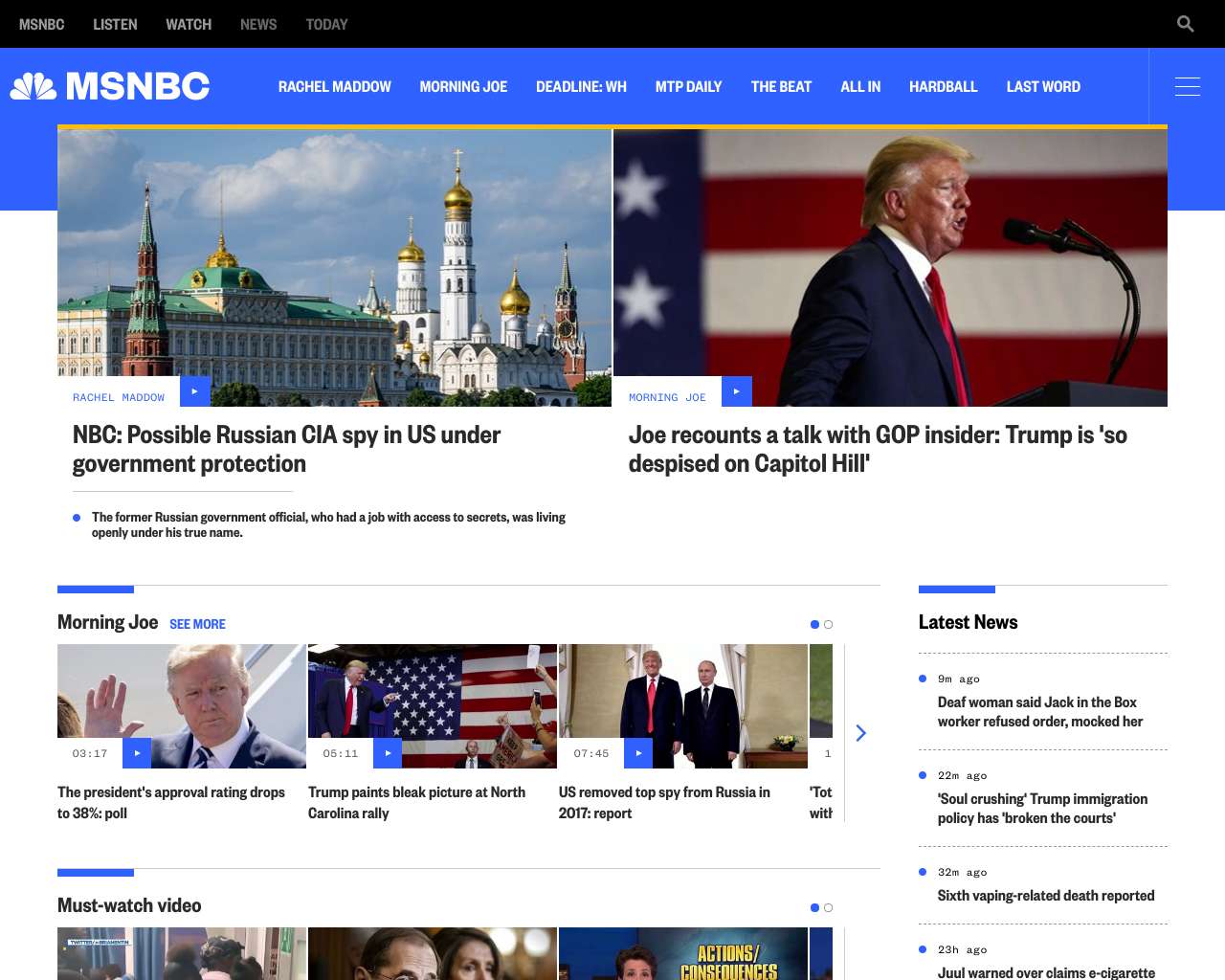
Task: Open the LISTEN top bar tab
Action: tap(115, 24)
